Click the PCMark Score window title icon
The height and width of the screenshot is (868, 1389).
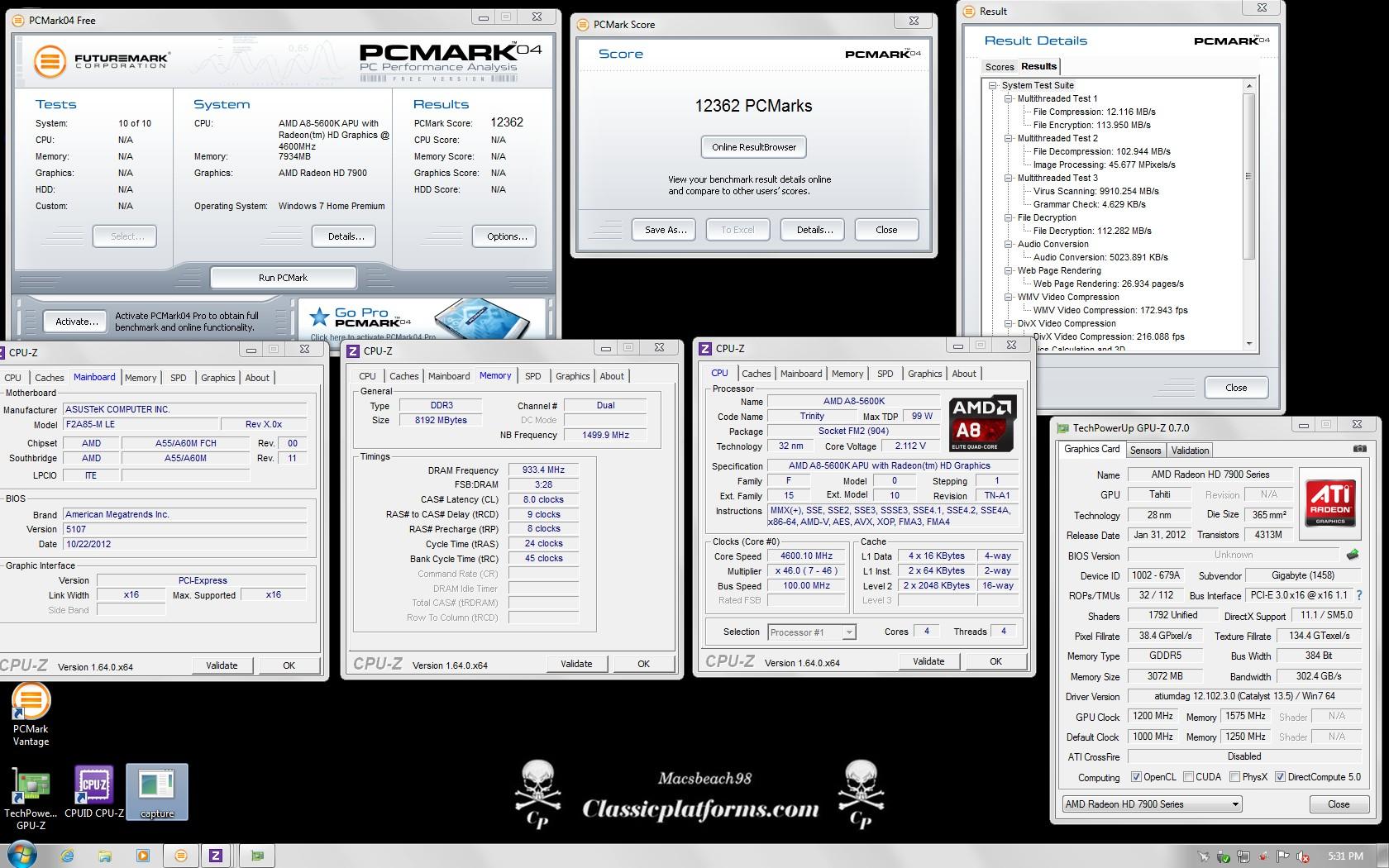pyautogui.click(x=584, y=24)
